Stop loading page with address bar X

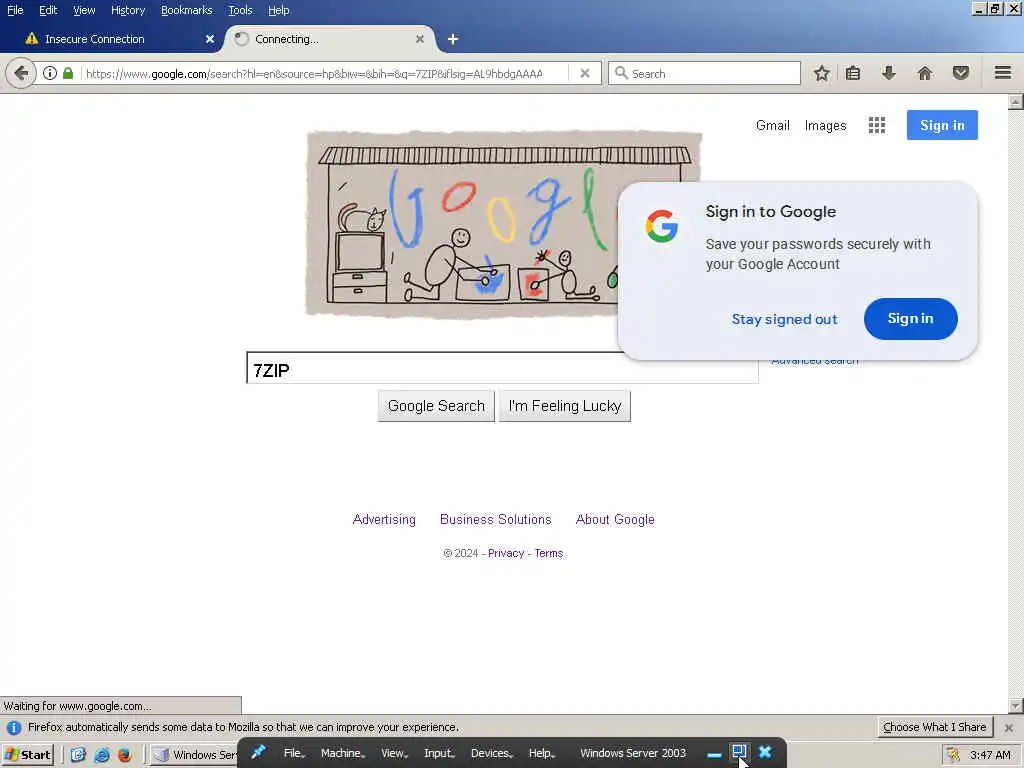585,73
